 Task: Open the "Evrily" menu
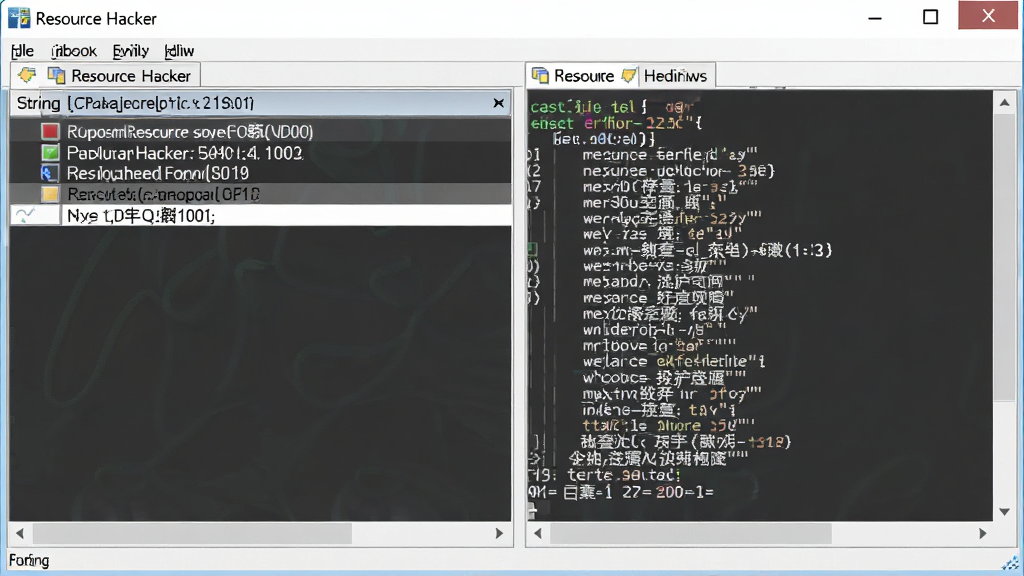(x=131, y=51)
